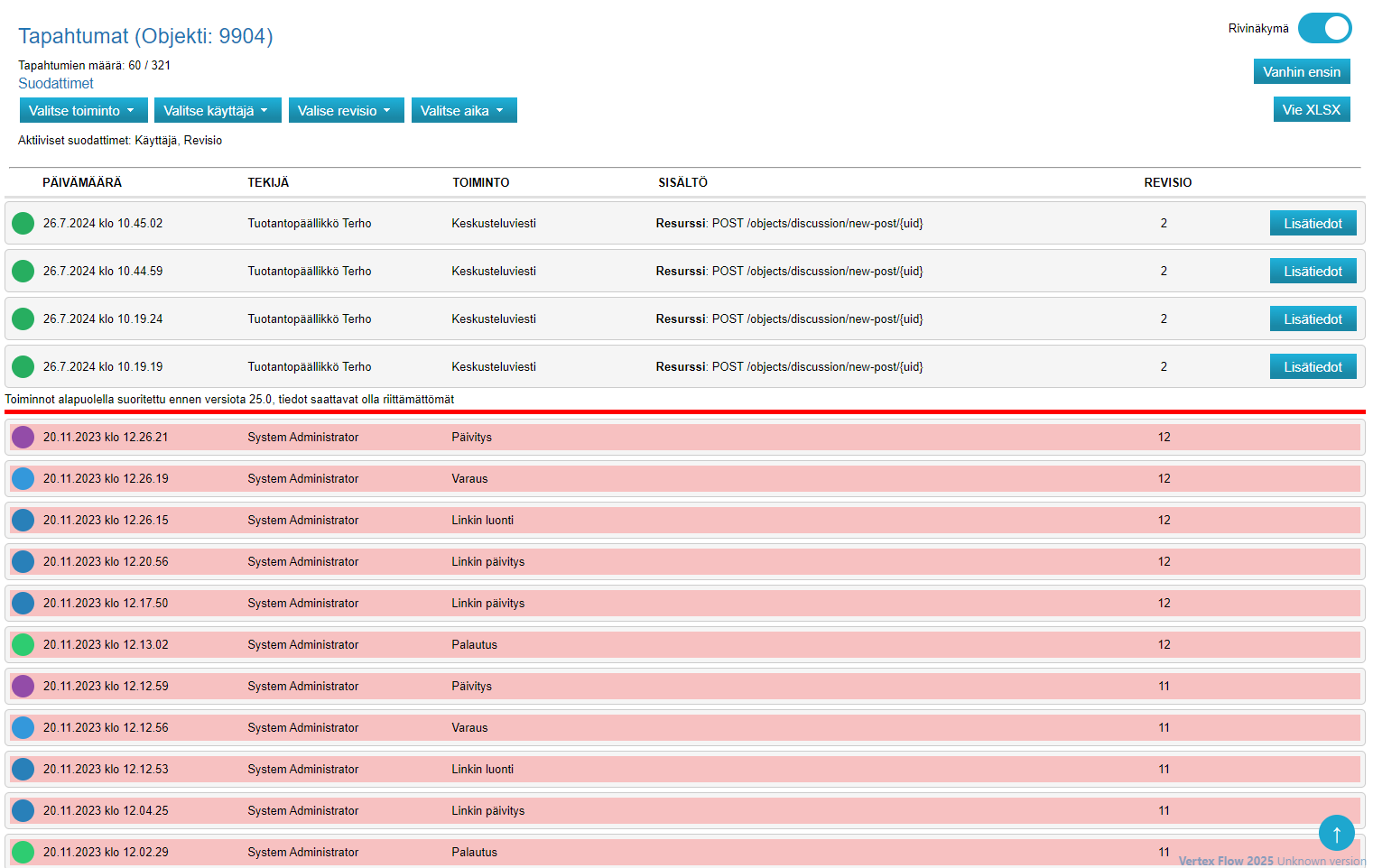The width and height of the screenshot is (1373, 868).
Task: Click blue dot on 12.04.25 Linkin päivitys row
Action: [x=23, y=811]
